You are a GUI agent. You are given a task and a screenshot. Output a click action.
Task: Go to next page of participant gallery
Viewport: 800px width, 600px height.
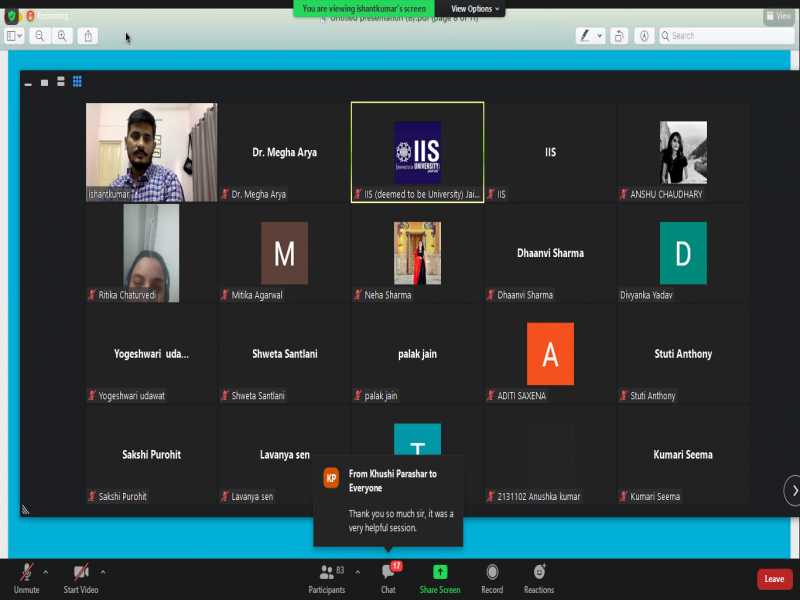[792, 490]
